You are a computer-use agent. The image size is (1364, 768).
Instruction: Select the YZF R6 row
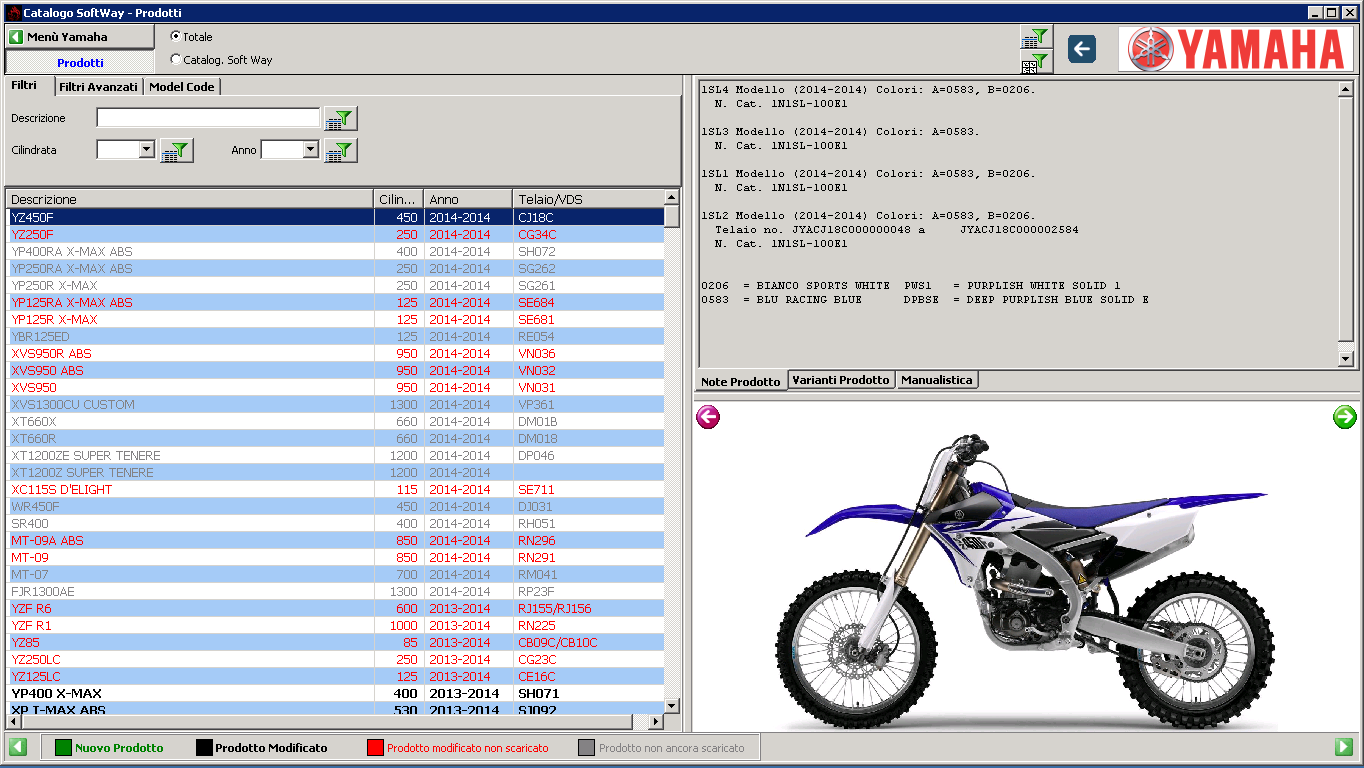tap(335, 608)
